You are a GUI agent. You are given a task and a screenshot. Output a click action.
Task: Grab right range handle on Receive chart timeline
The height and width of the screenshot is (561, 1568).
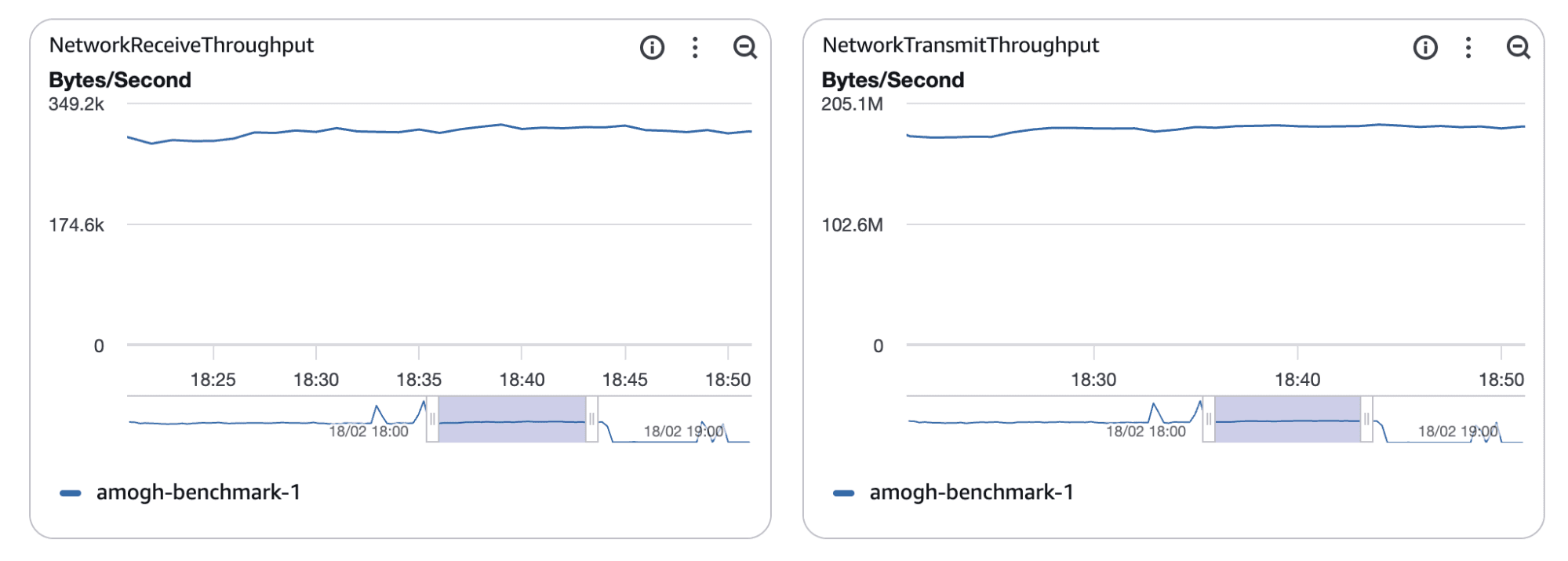point(592,420)
